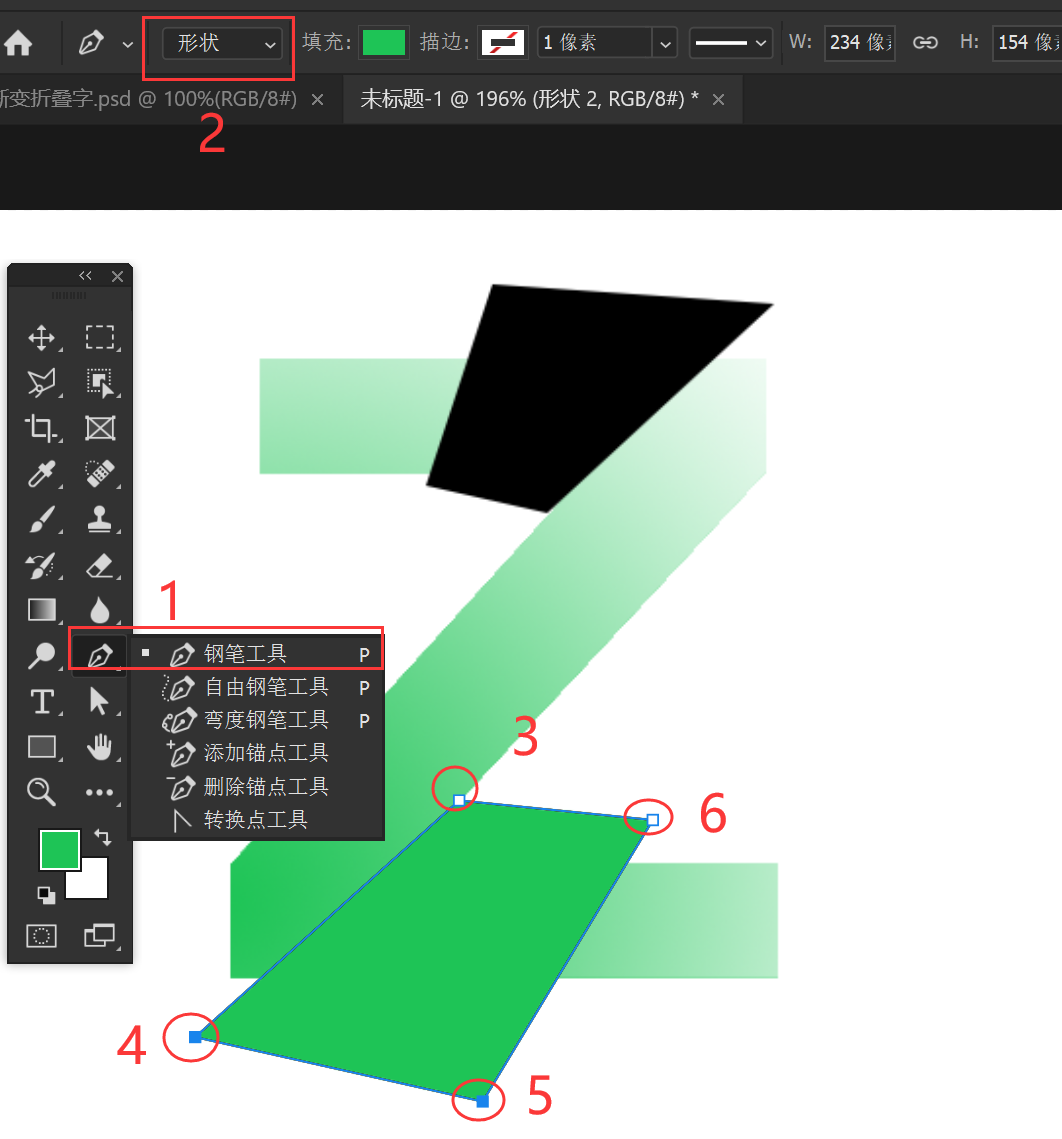Select the Frame tool
This screenshot has height=1139, width=1062.
[x=100, y=429]
